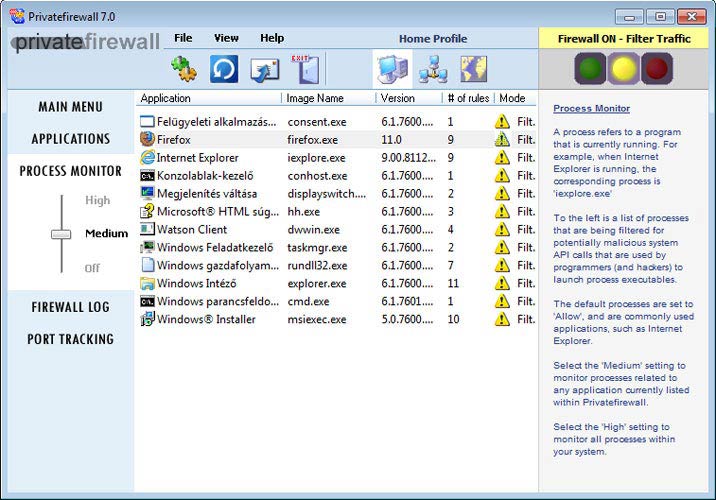716x500 pixels.
Task: Click the Internet Explorer row icon
Action: [147, 158]
